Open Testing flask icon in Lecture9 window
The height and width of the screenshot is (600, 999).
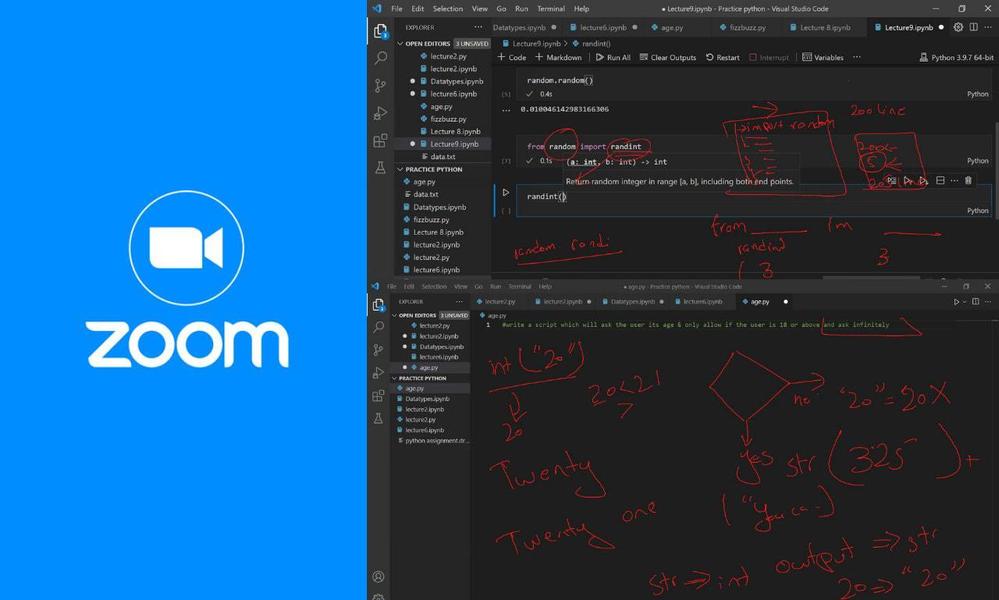pyautogui.click(x=380, y=168)
